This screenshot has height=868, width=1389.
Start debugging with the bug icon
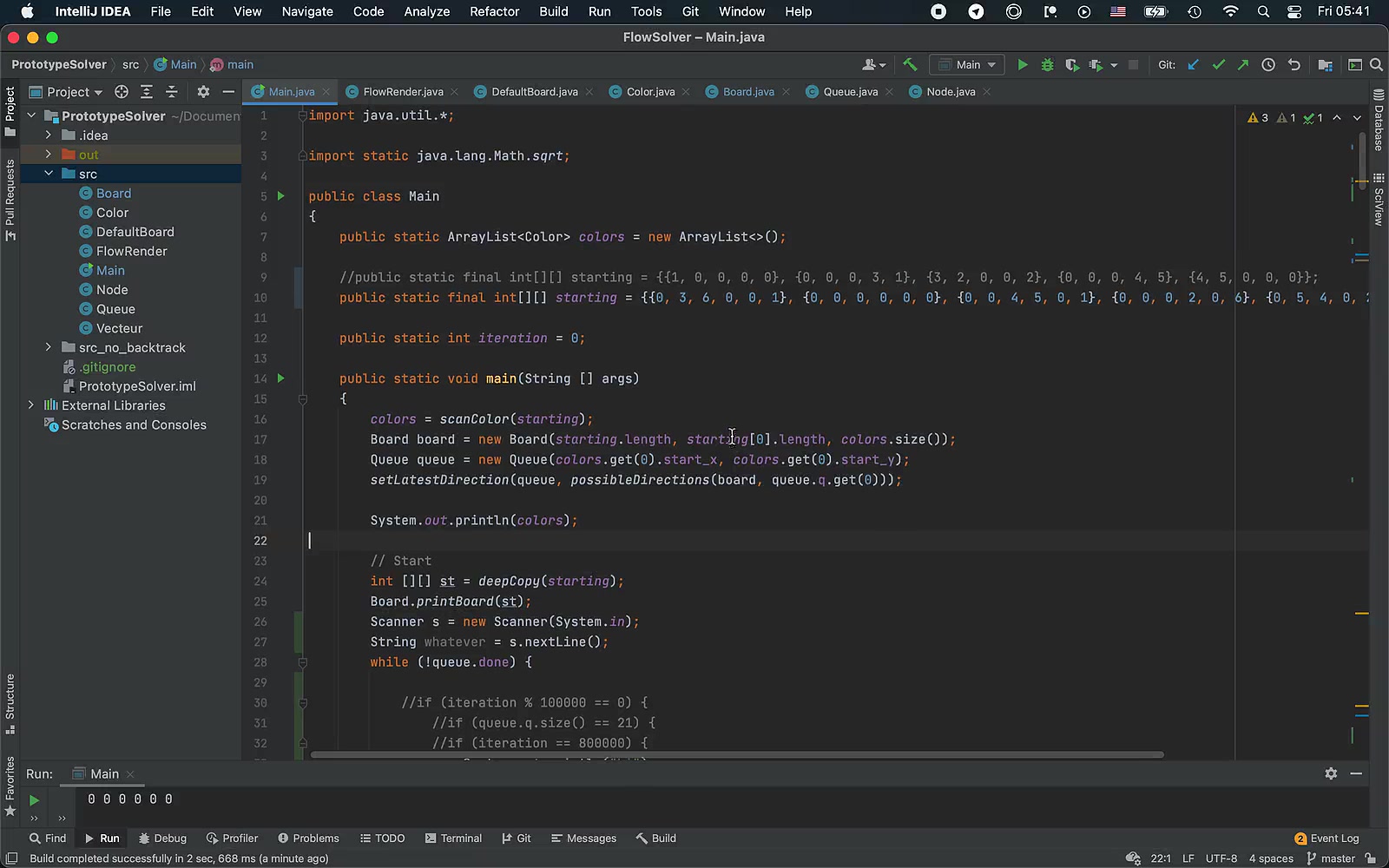point(1047,65)
